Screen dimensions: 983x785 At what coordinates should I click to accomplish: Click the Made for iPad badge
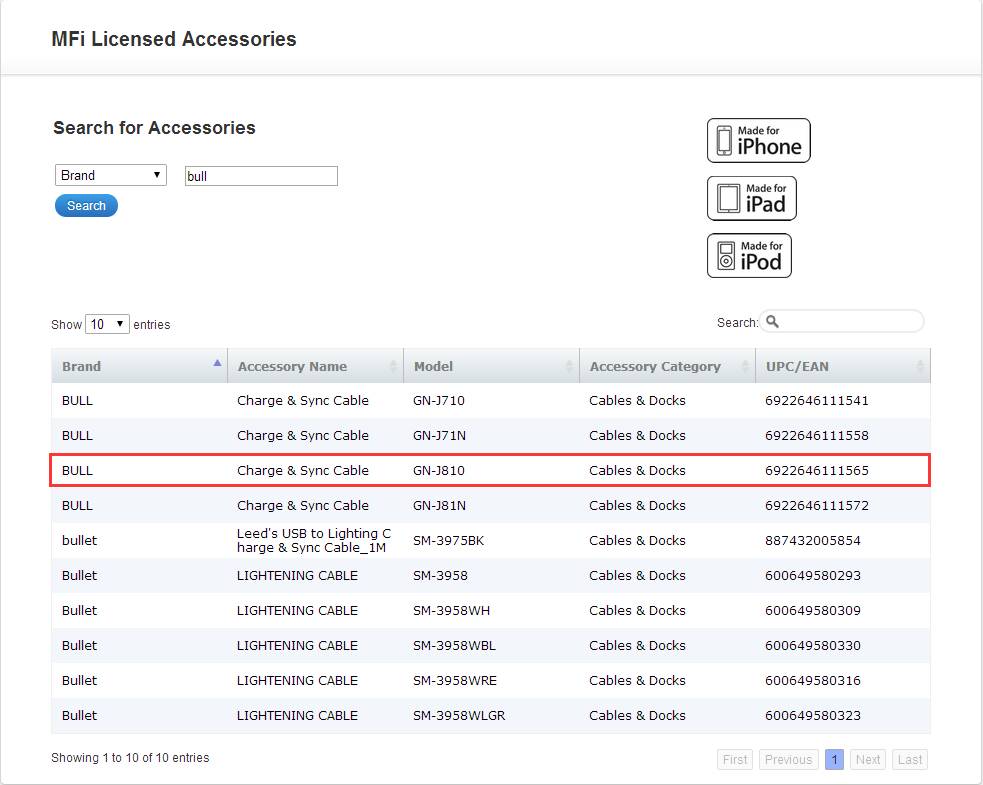752,198
